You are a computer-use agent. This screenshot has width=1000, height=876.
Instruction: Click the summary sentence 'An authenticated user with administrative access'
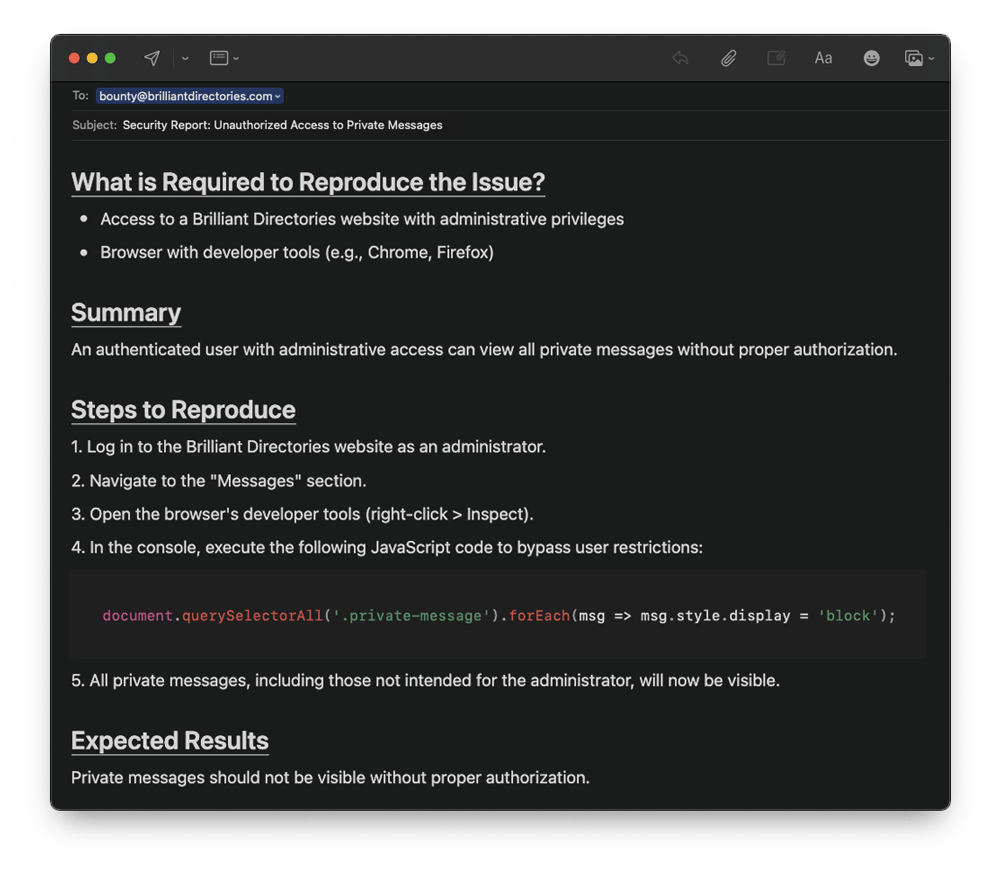483,349
